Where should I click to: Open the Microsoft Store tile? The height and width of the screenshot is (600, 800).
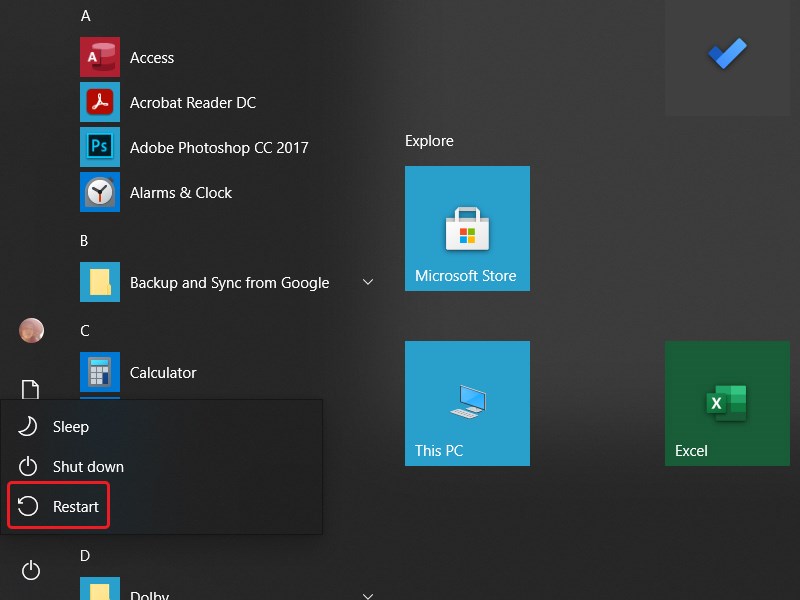coord(467,229)
